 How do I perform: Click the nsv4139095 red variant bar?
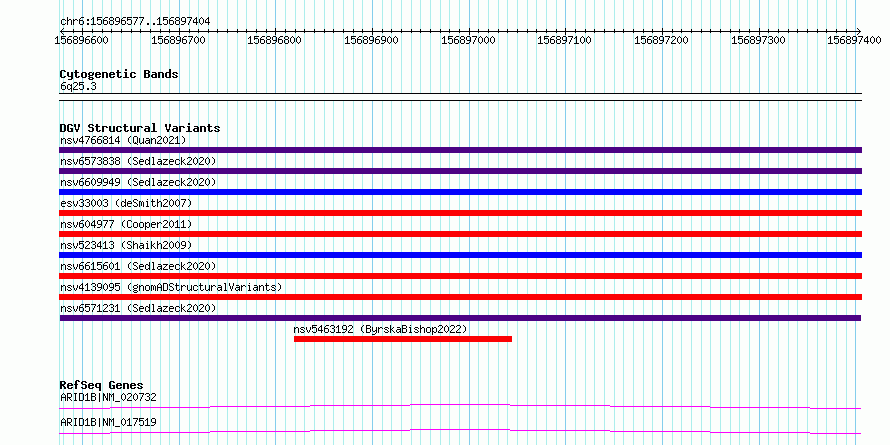coord(460,297)
